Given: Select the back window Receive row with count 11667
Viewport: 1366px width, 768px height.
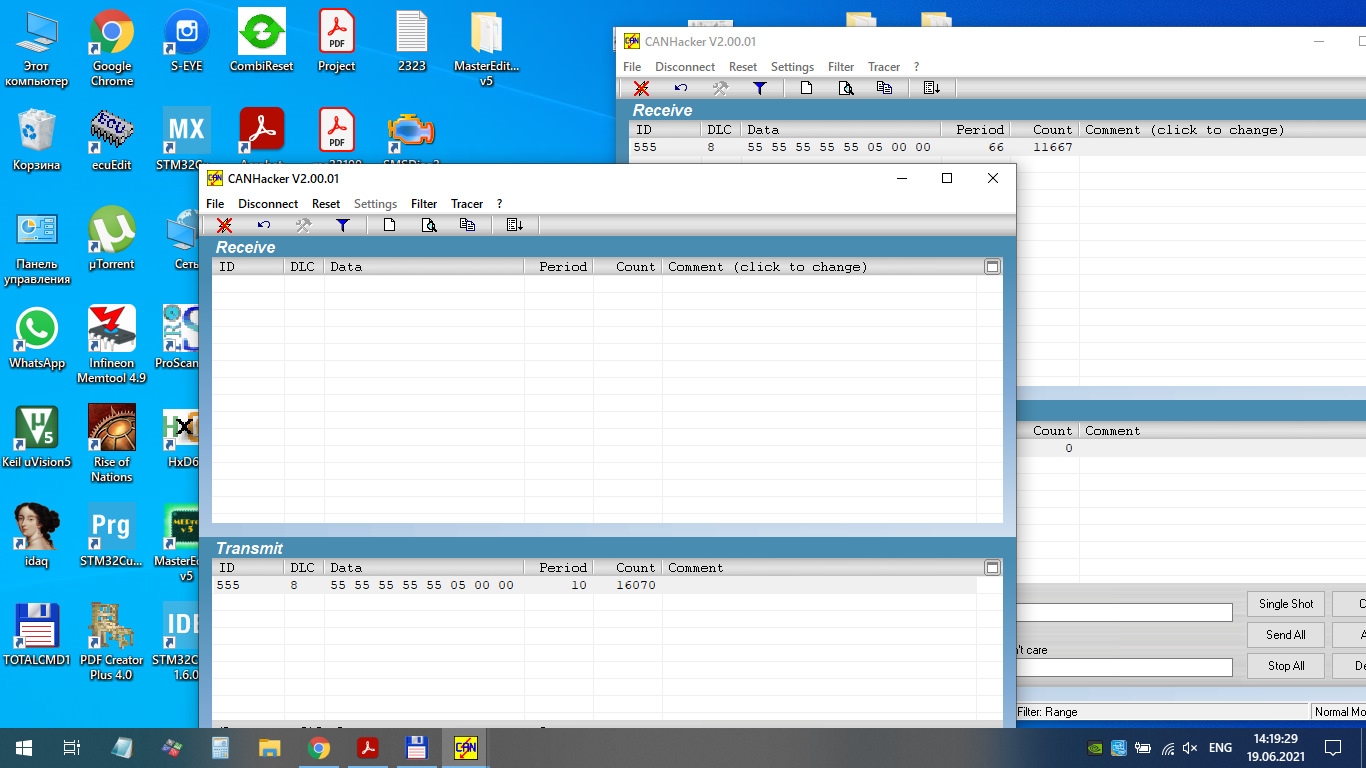Looking at the screenshot, I should tap(997, 147).
